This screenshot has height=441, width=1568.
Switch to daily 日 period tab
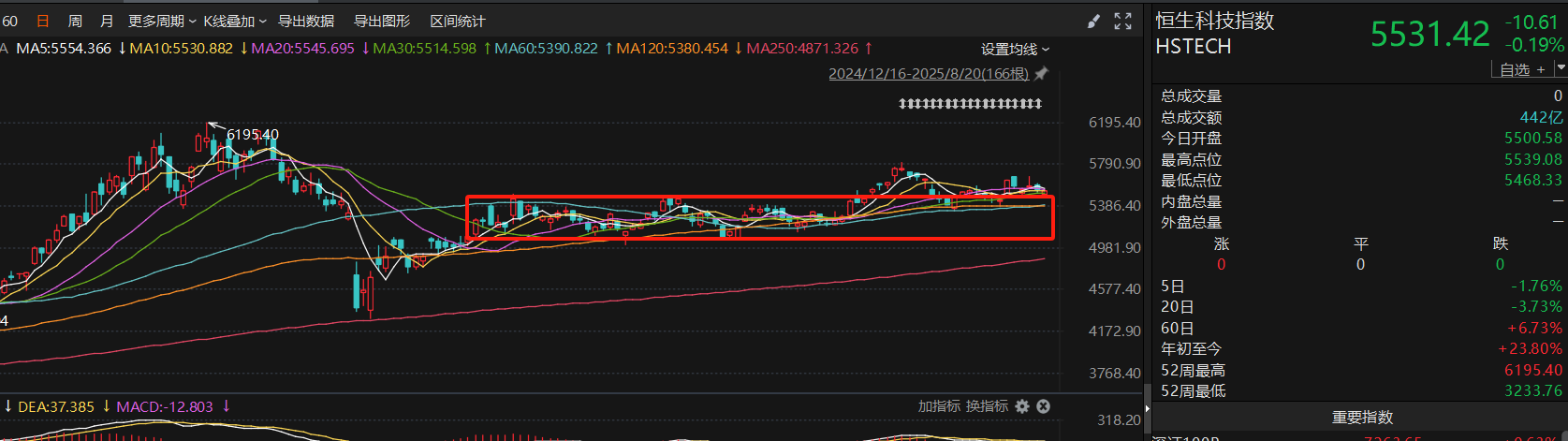(42, 21)
